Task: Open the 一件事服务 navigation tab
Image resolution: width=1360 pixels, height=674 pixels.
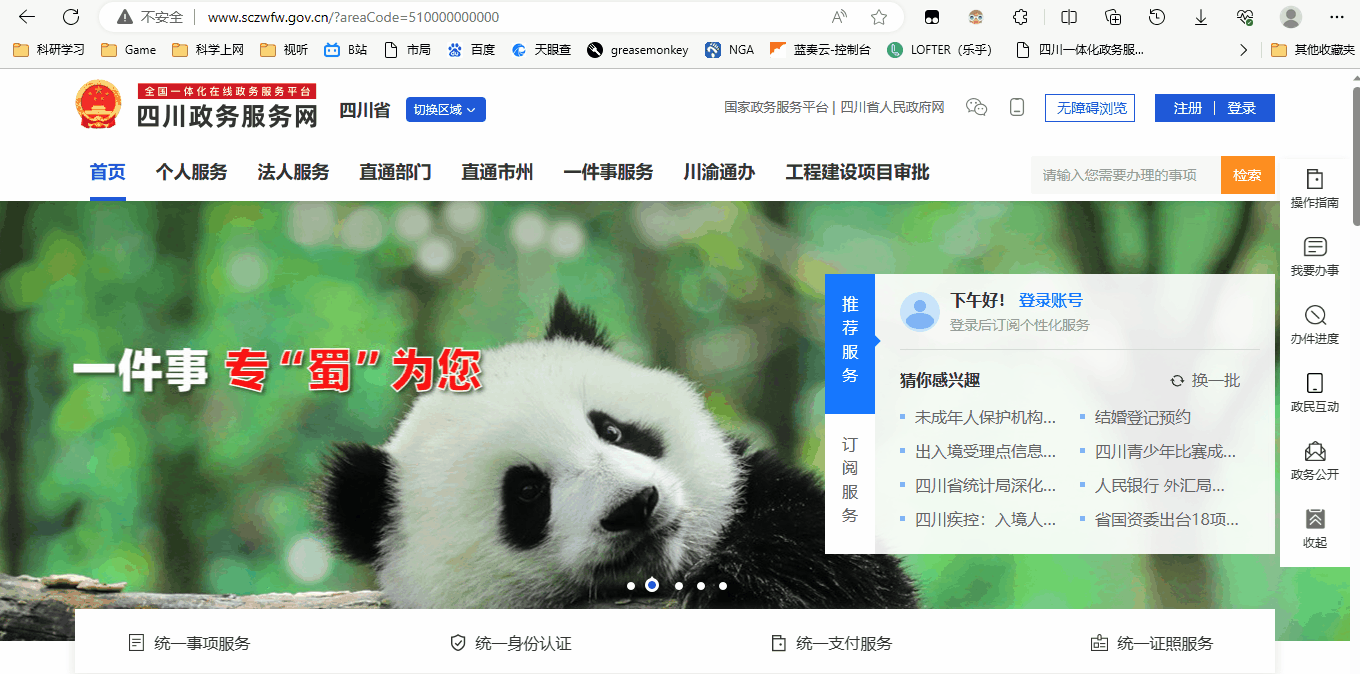Action: point(608,172)
